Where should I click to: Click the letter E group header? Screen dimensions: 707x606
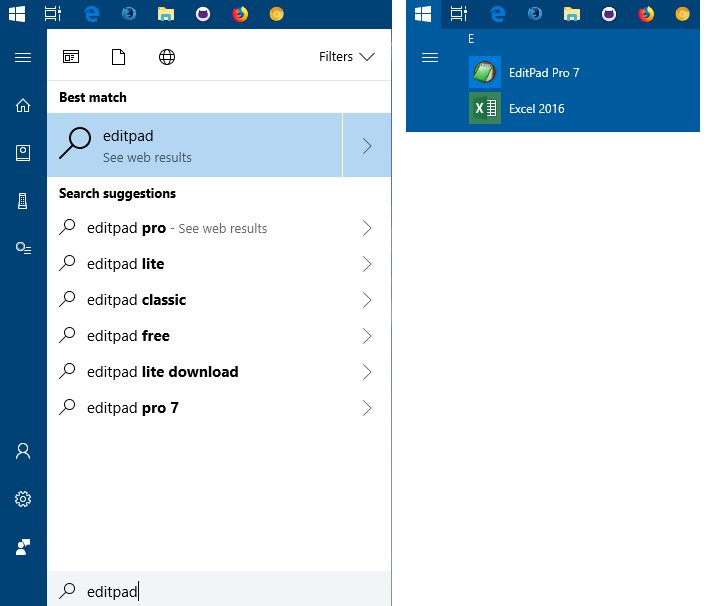click(x=471, y=39)
